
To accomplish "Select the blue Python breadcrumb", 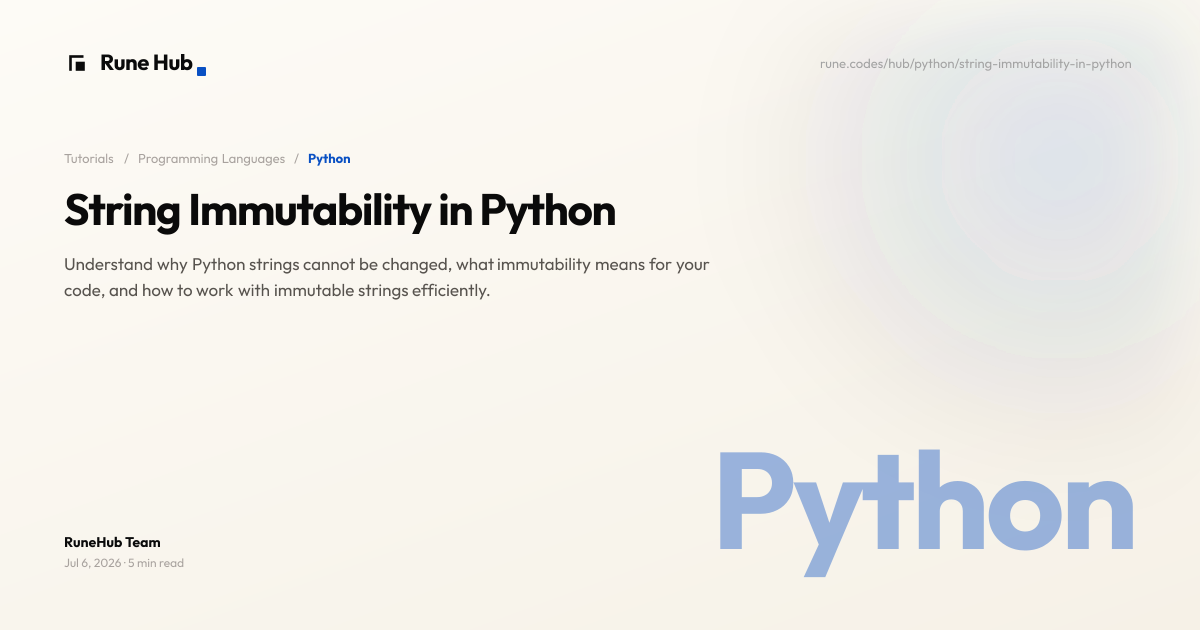I will point(329,159).
